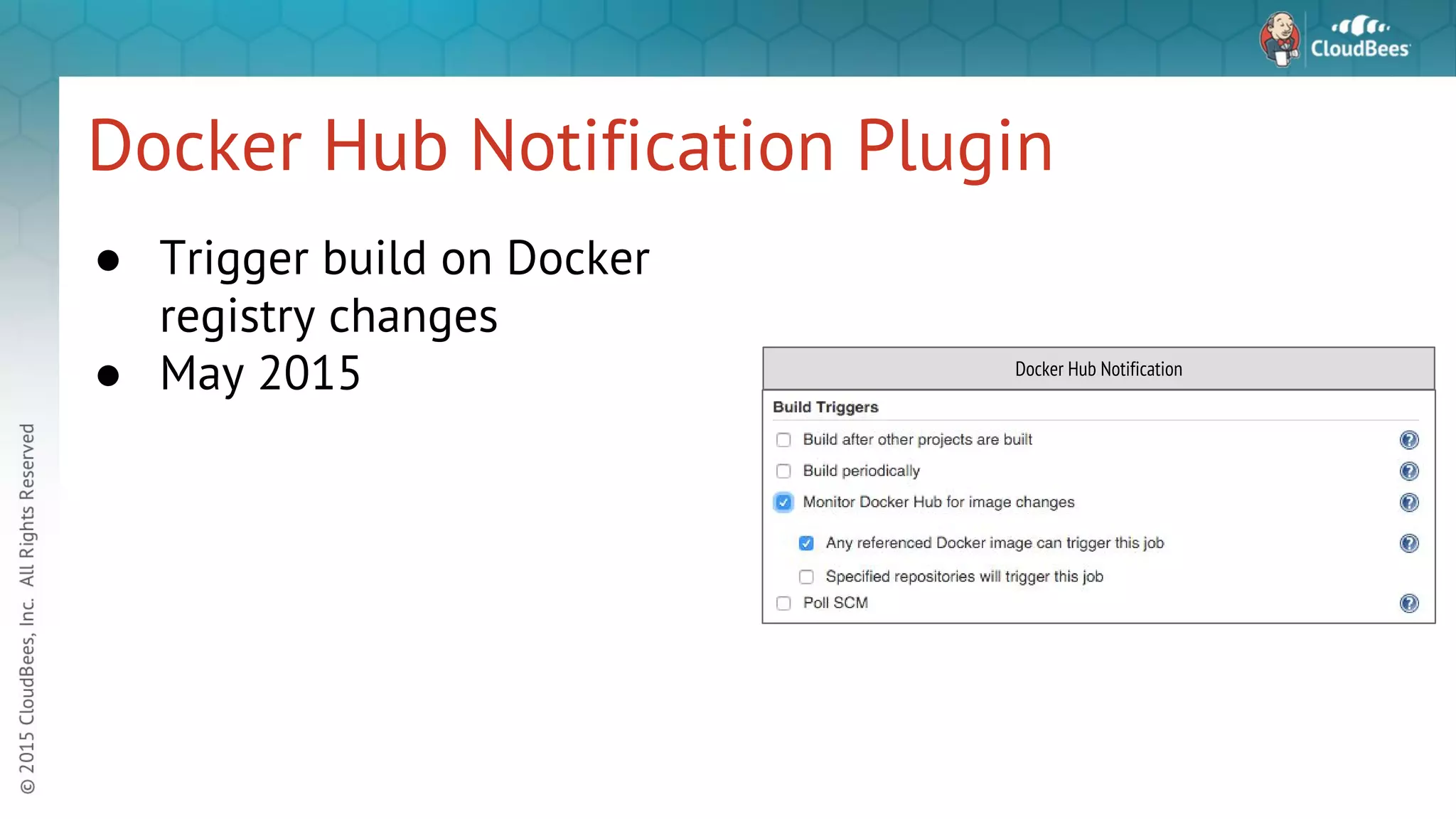The width and height of the screenshot is (1456, 819).
Task: Open help for Build after other projects
Action: click(1408, 440)
